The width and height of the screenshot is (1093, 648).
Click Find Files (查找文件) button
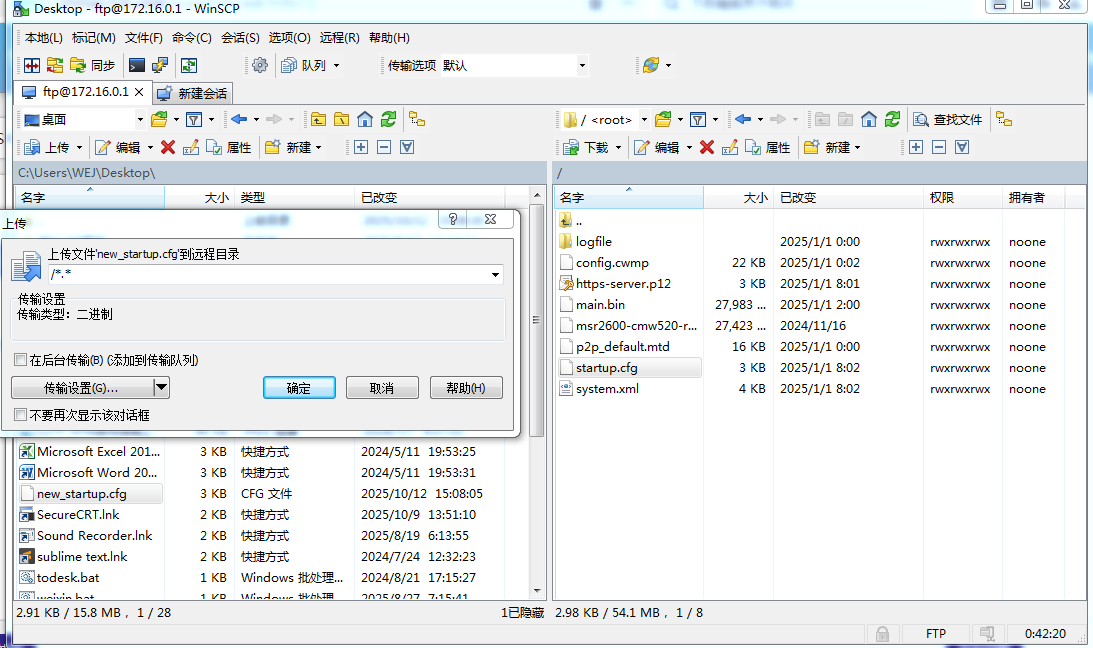pos(948,119)
